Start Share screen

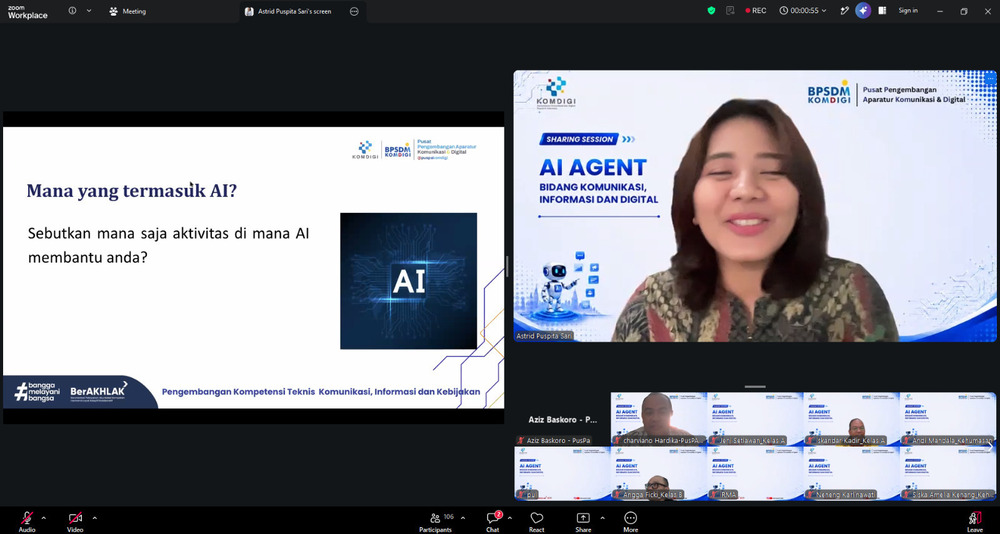coord(583,521)
